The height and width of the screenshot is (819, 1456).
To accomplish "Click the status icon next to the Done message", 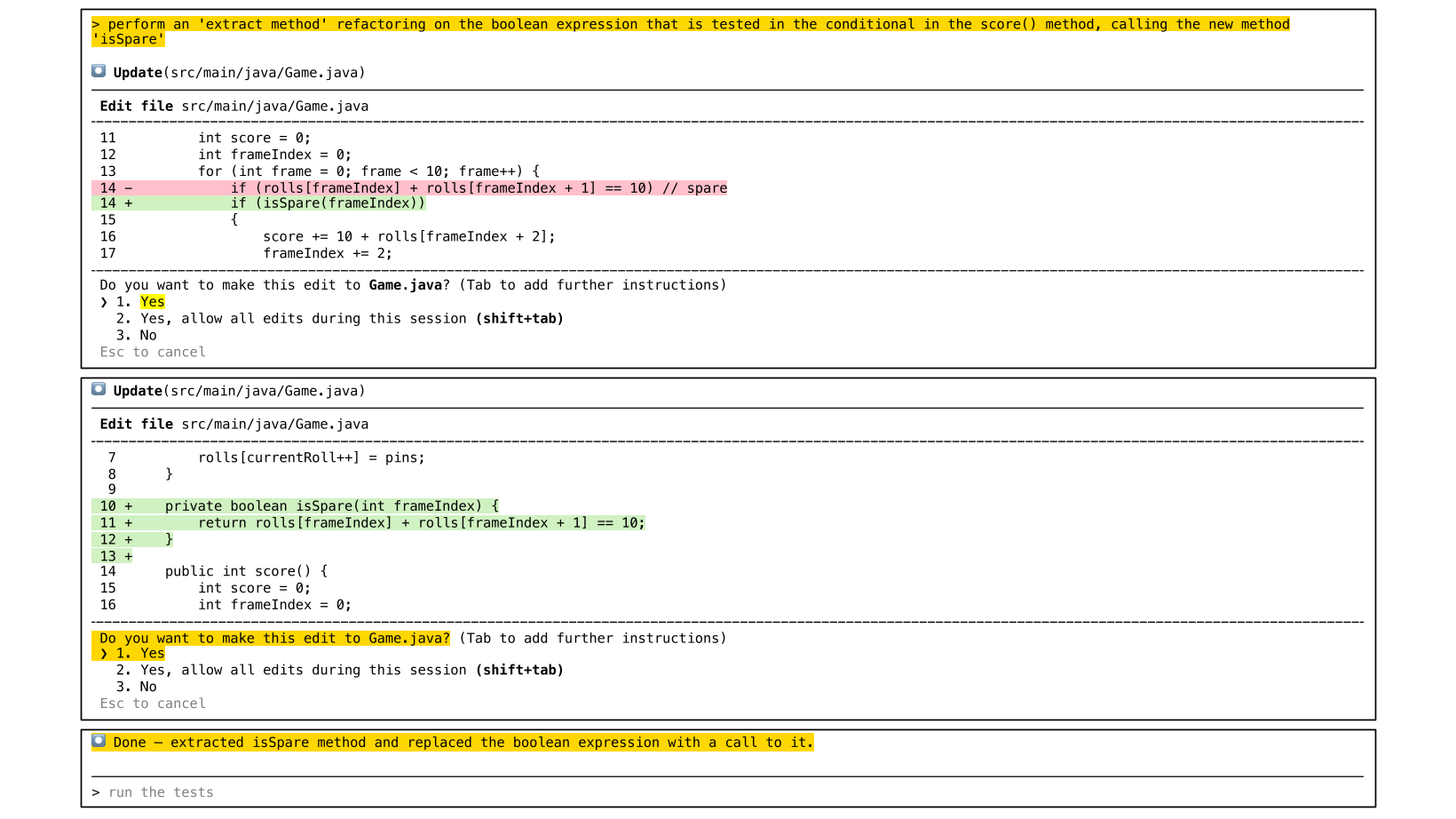I will (x=99, y=741).
